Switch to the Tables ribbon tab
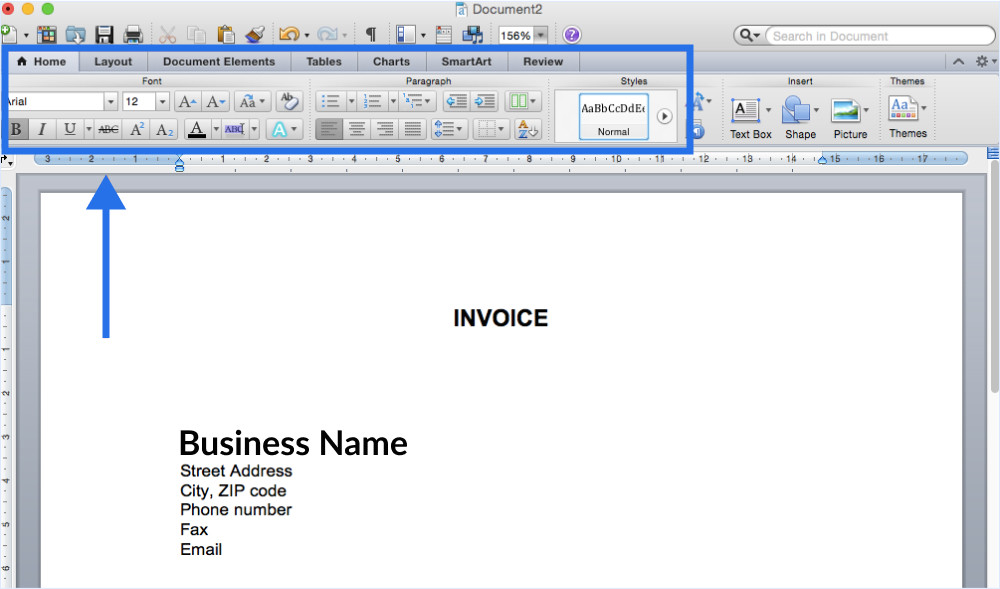1000x589 pixels. coord(324,61)
